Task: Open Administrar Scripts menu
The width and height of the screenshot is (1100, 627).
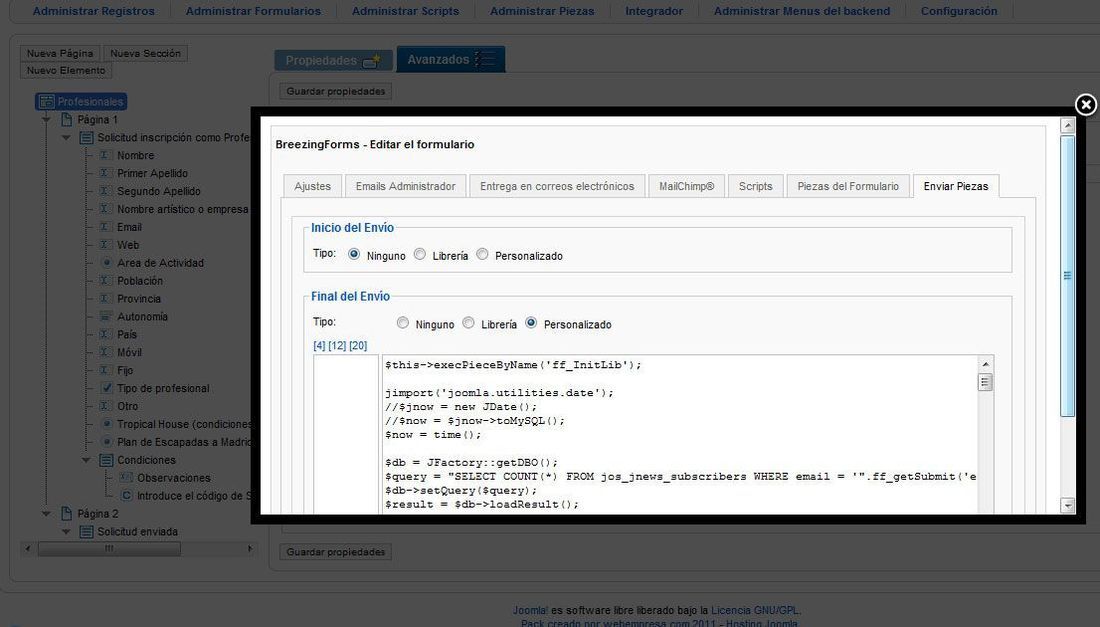Action: [405, 11]
